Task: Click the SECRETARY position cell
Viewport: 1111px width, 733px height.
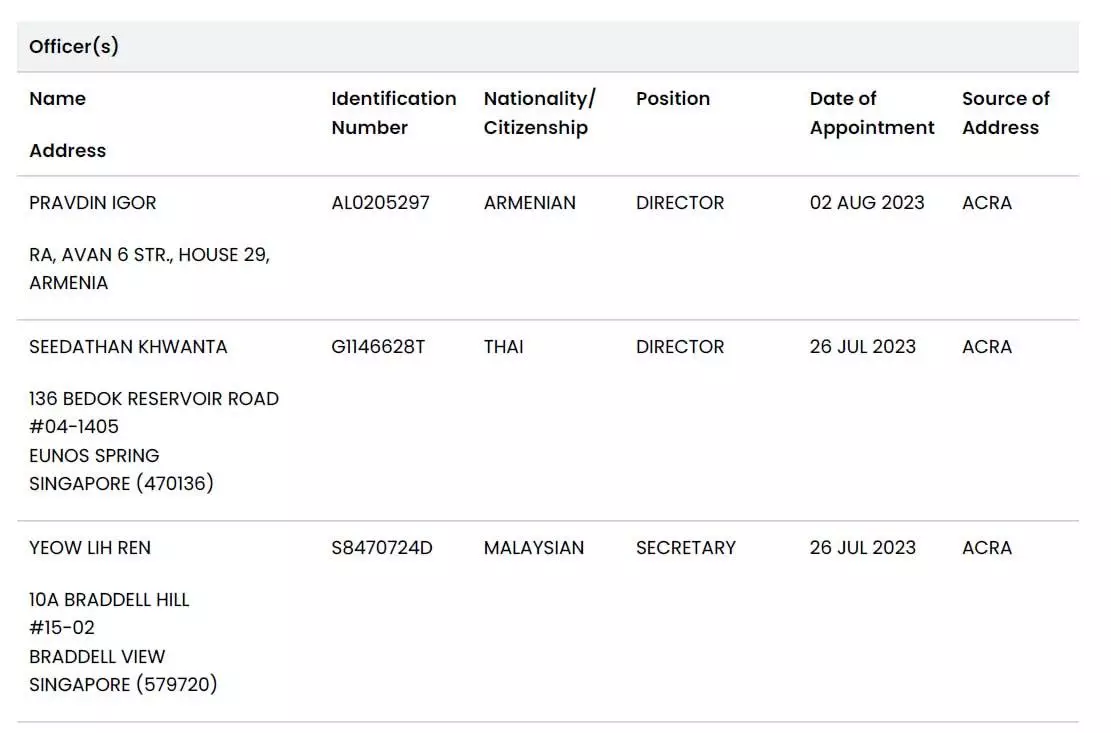Action: [686, 548]
